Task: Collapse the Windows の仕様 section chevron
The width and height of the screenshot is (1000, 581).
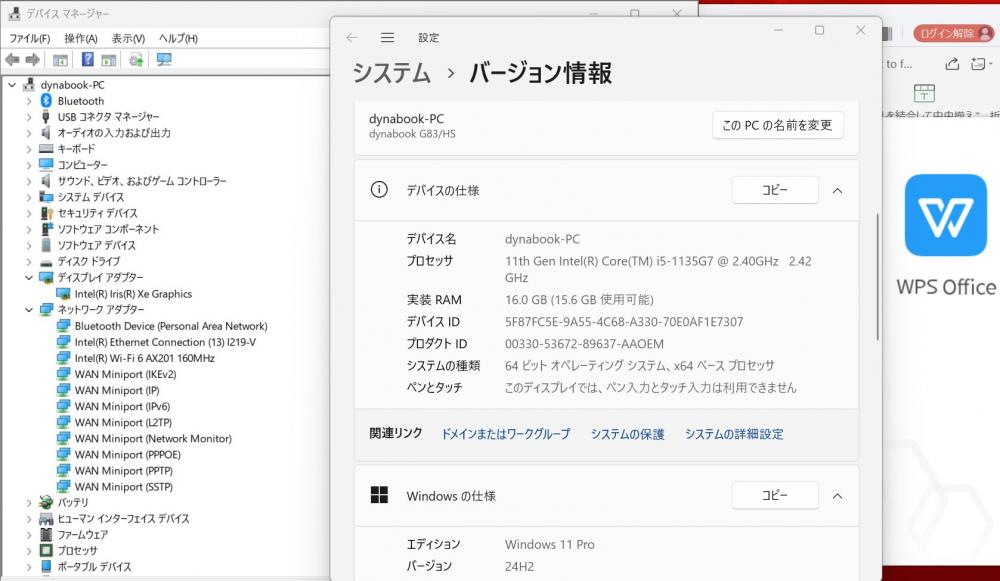Action: [837, 496]
